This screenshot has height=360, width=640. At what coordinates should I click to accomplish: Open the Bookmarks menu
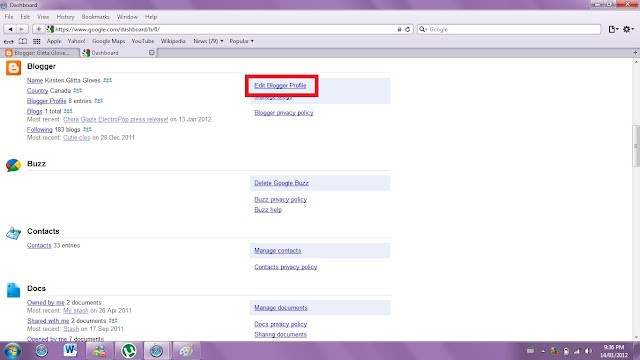[x=96, y=17]
